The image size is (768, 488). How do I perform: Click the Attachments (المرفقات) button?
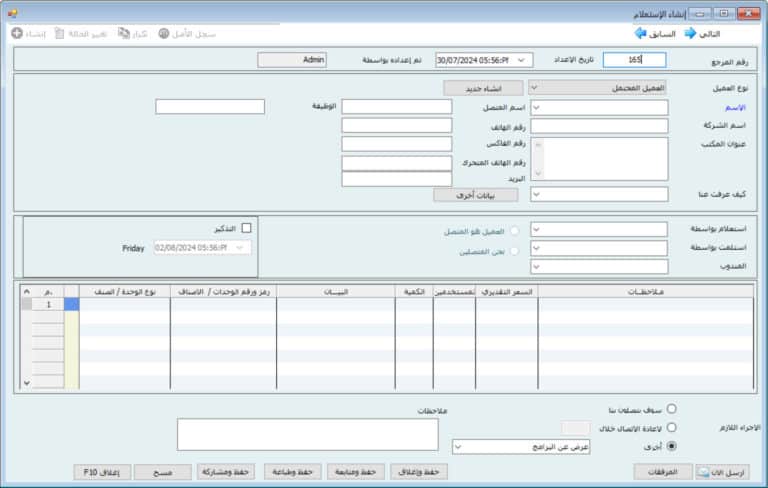(x=662, y=471)
